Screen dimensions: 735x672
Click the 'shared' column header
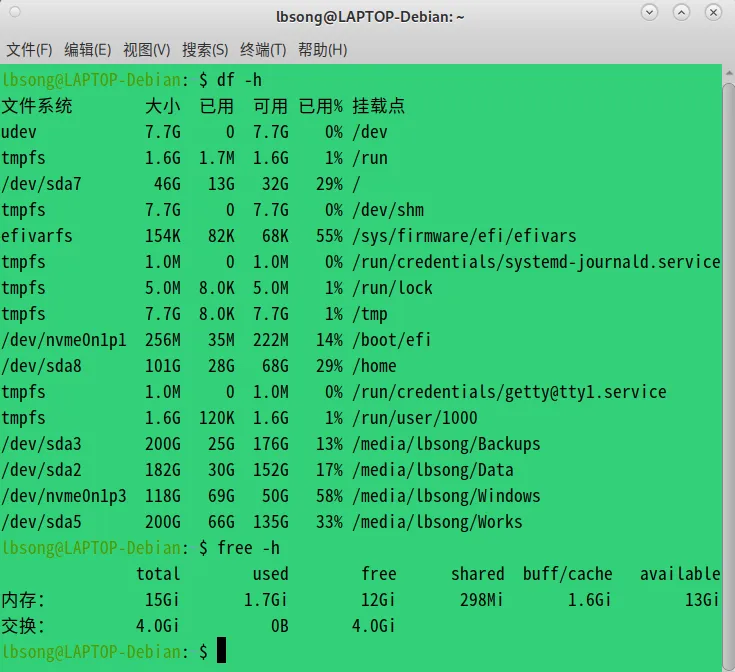point(478,574)
